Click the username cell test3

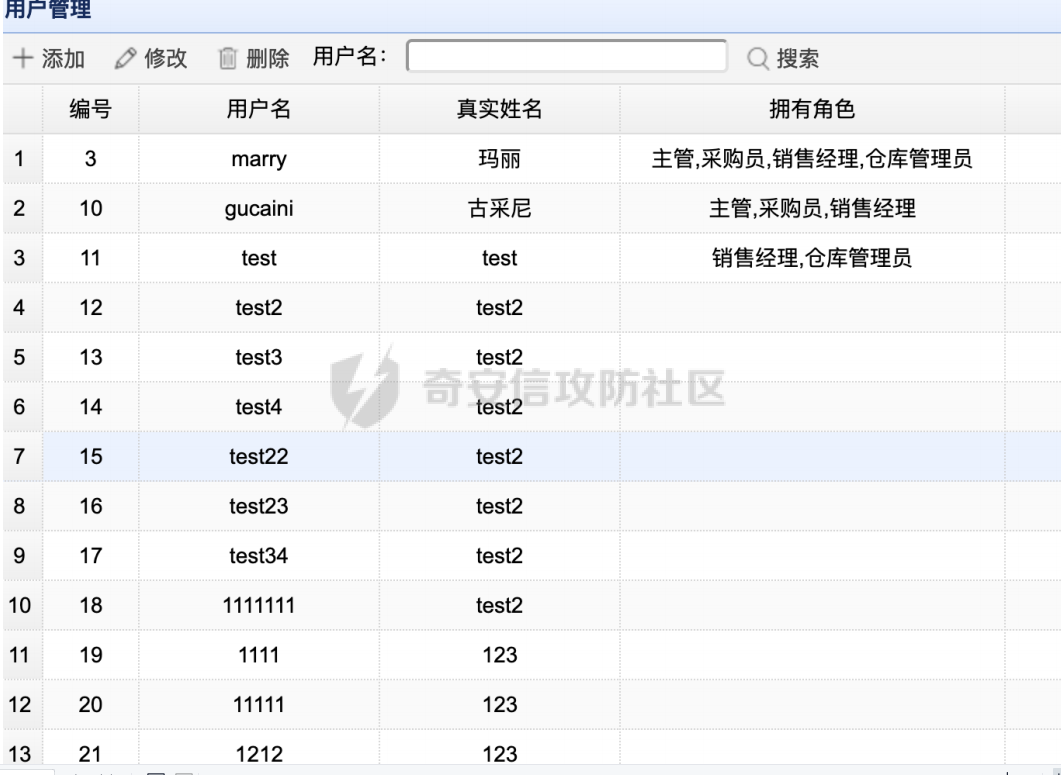(x=259, y=357)
